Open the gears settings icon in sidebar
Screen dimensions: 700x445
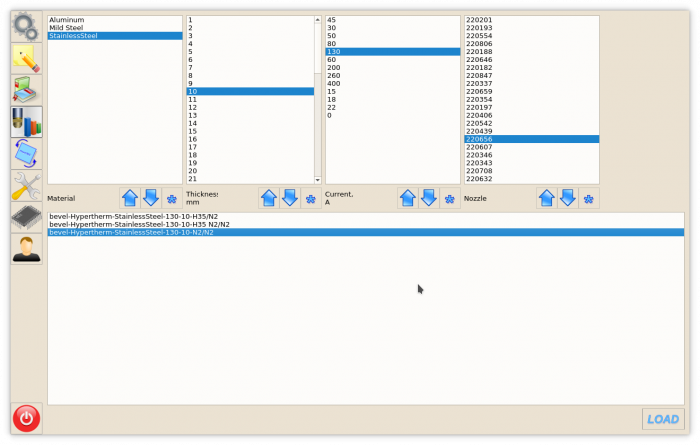tap(26, 26)
